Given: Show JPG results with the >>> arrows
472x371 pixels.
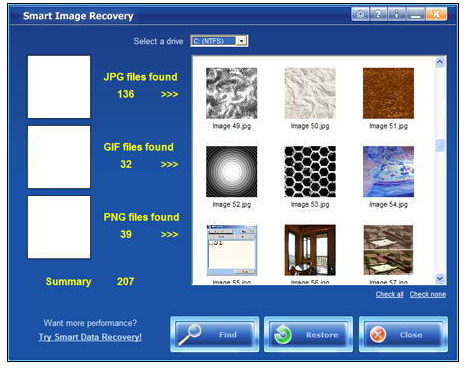Looking at the screenshot, I should 169,94.
